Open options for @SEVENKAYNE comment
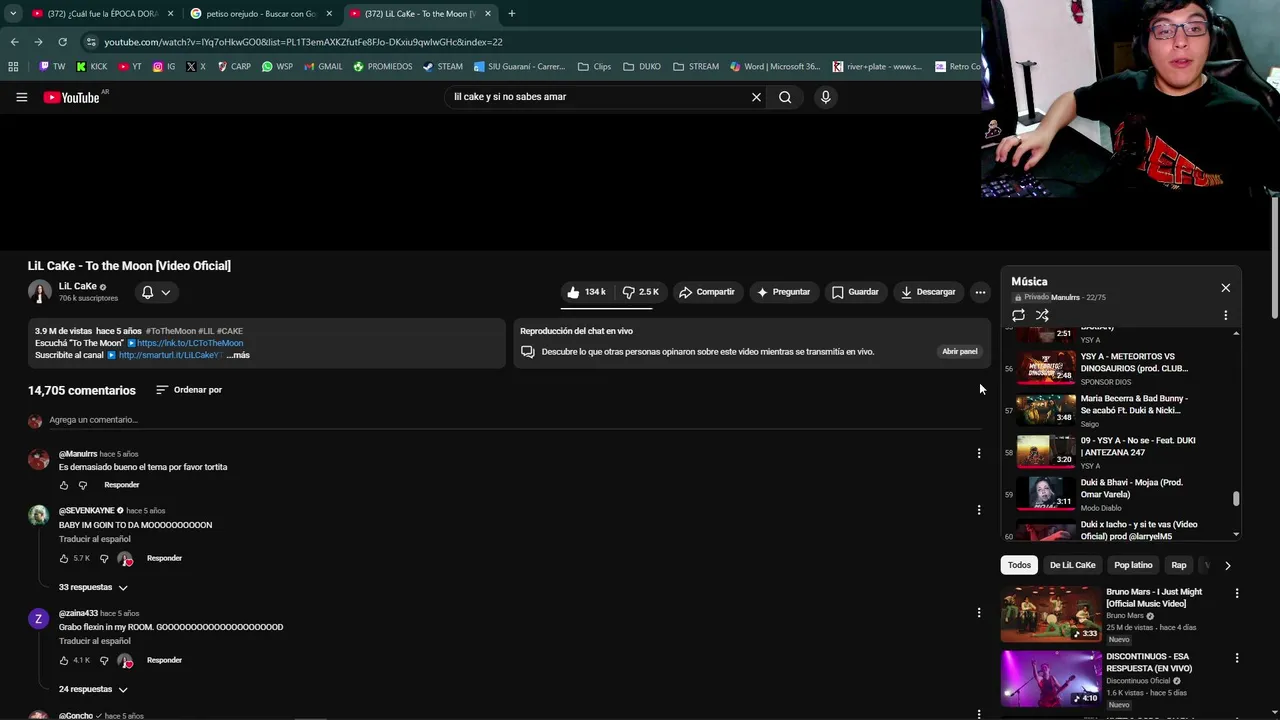1280x720 pixels. point(979,510)
